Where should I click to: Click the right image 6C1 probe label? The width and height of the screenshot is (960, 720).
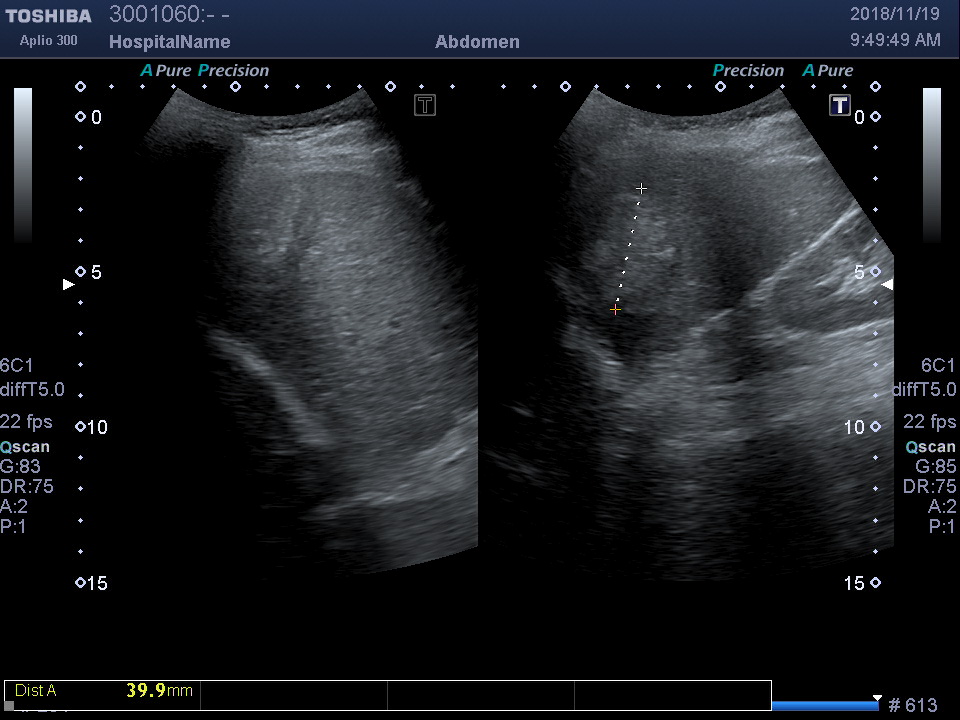tap(938, 366)
